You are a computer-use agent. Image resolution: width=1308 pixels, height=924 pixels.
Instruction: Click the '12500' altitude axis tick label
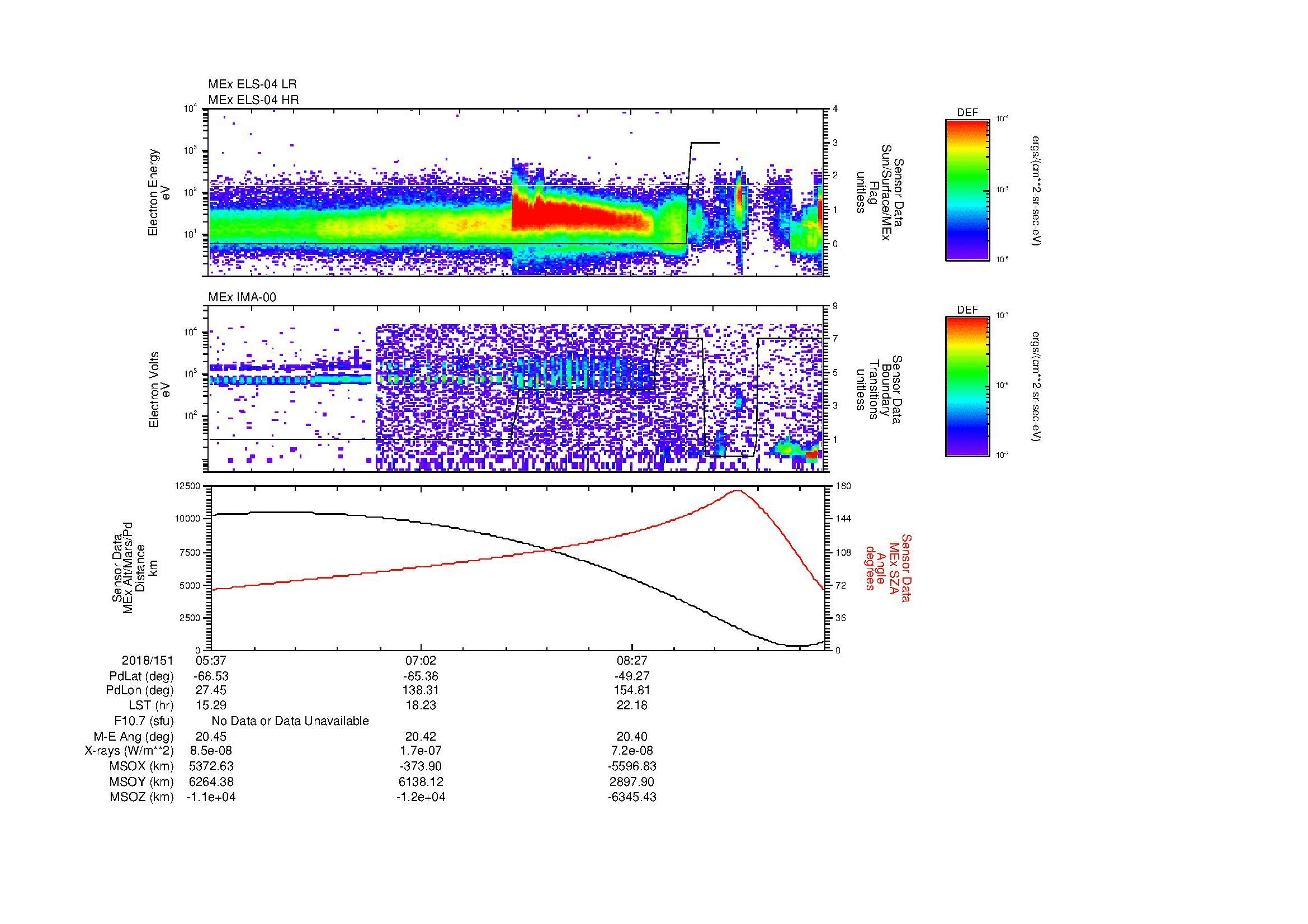tap(187, 486)
